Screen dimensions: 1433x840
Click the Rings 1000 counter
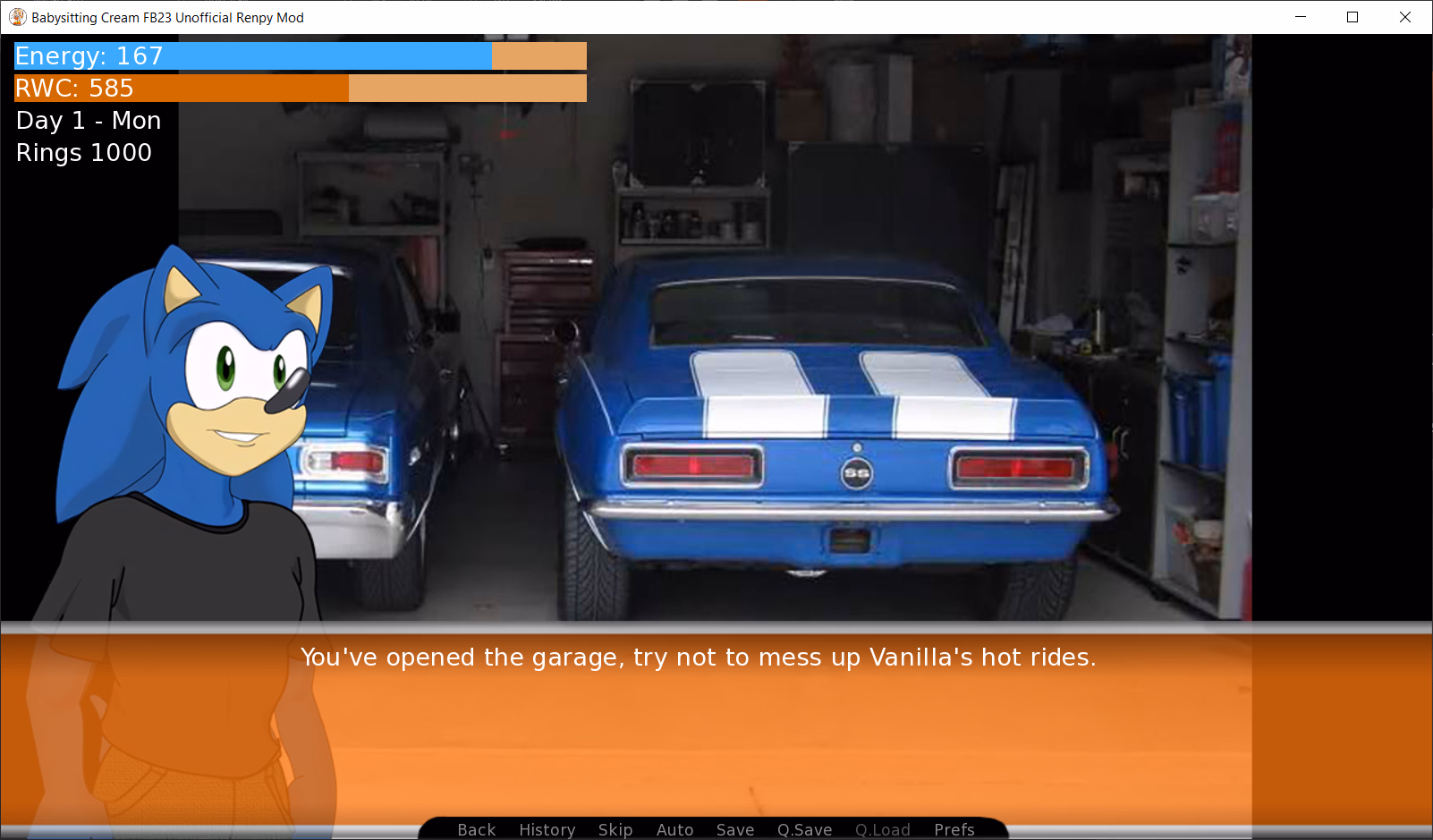tap(83, 152)
